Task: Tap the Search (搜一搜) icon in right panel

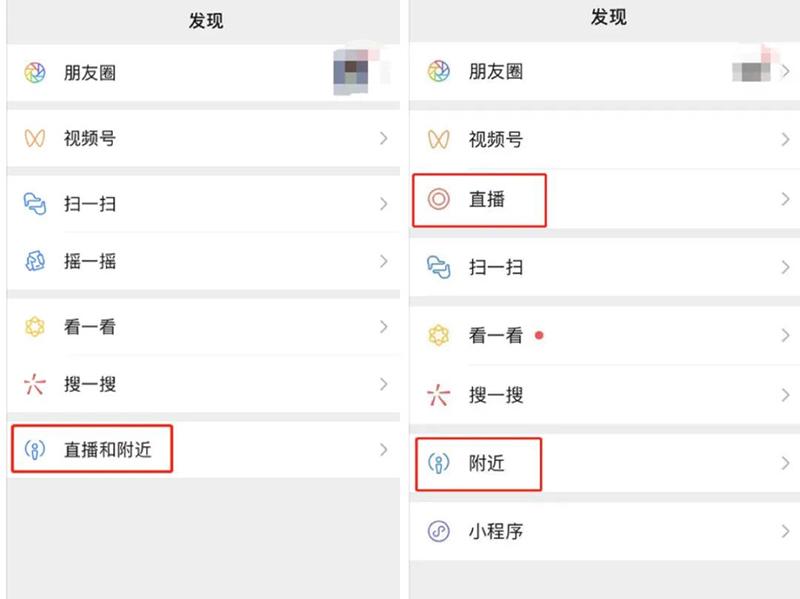Action: click(x=438, y=395)
